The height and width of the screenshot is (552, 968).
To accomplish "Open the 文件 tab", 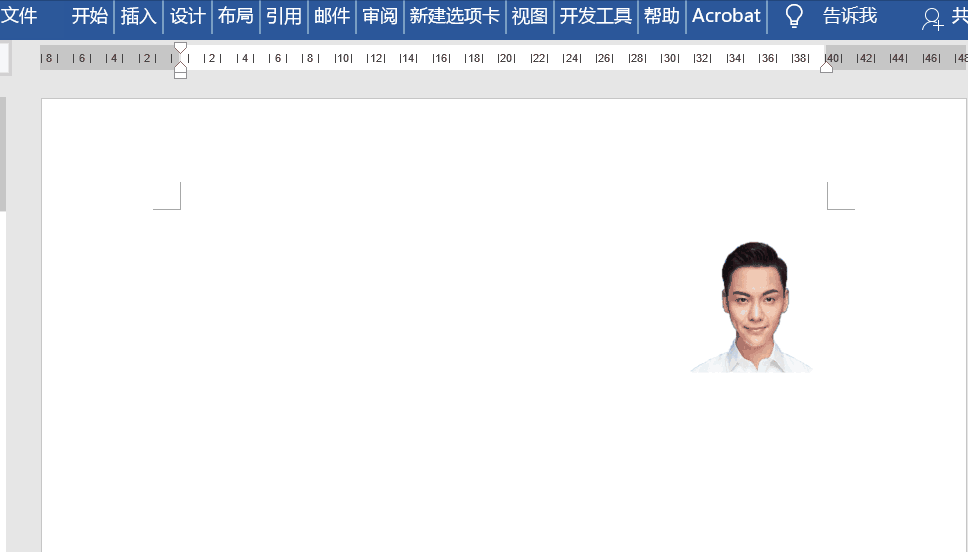I will point(19,15).
